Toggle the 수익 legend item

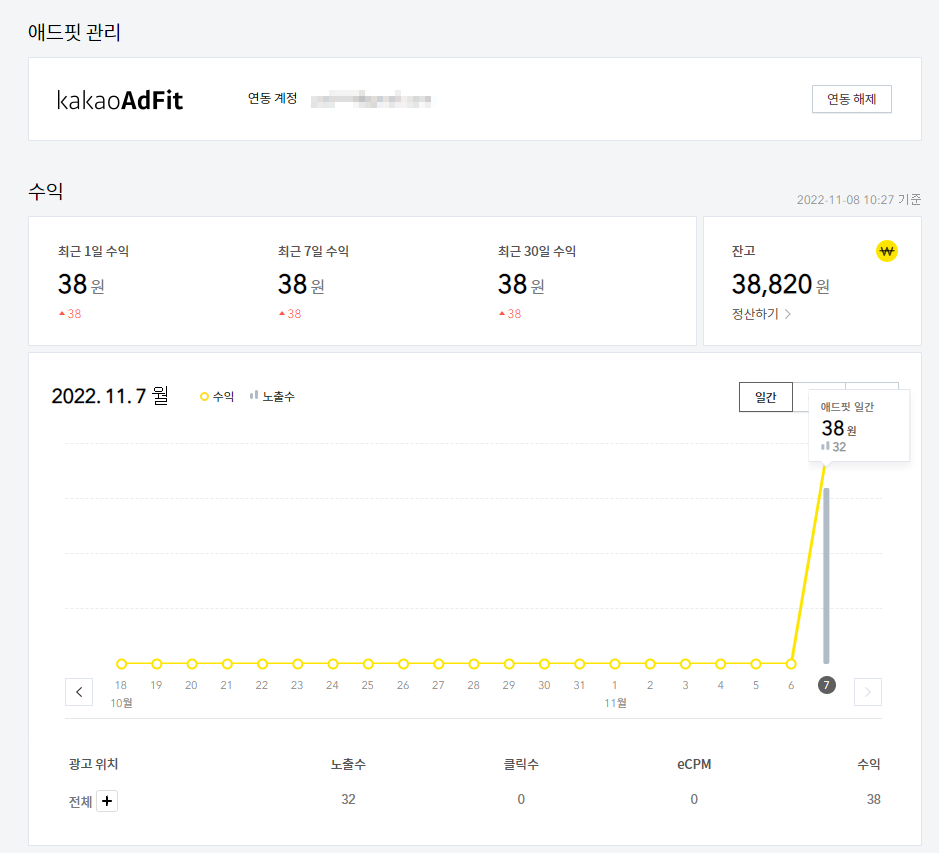(x=217, y=397)
